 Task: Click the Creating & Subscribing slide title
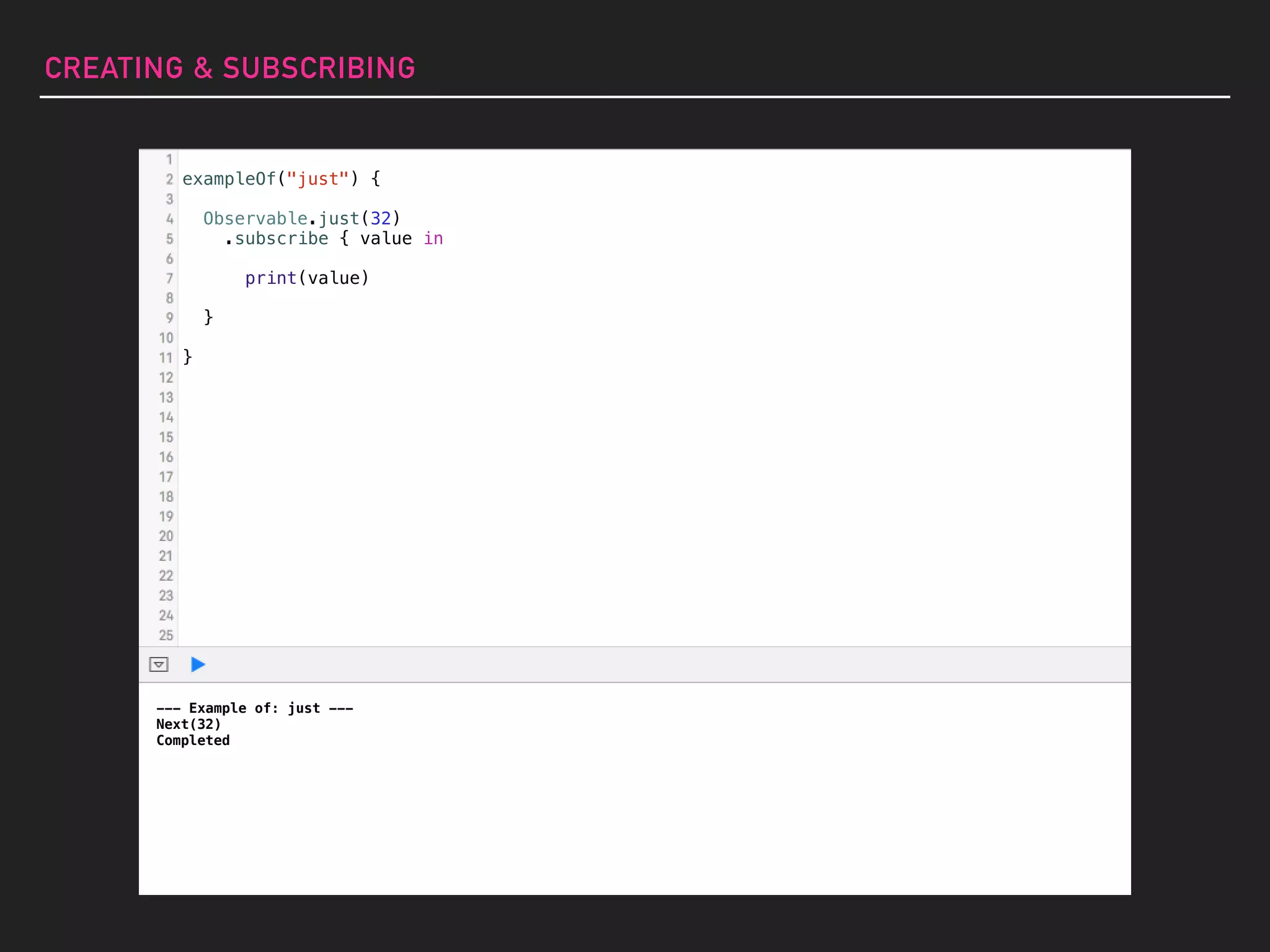click(229, 68)
